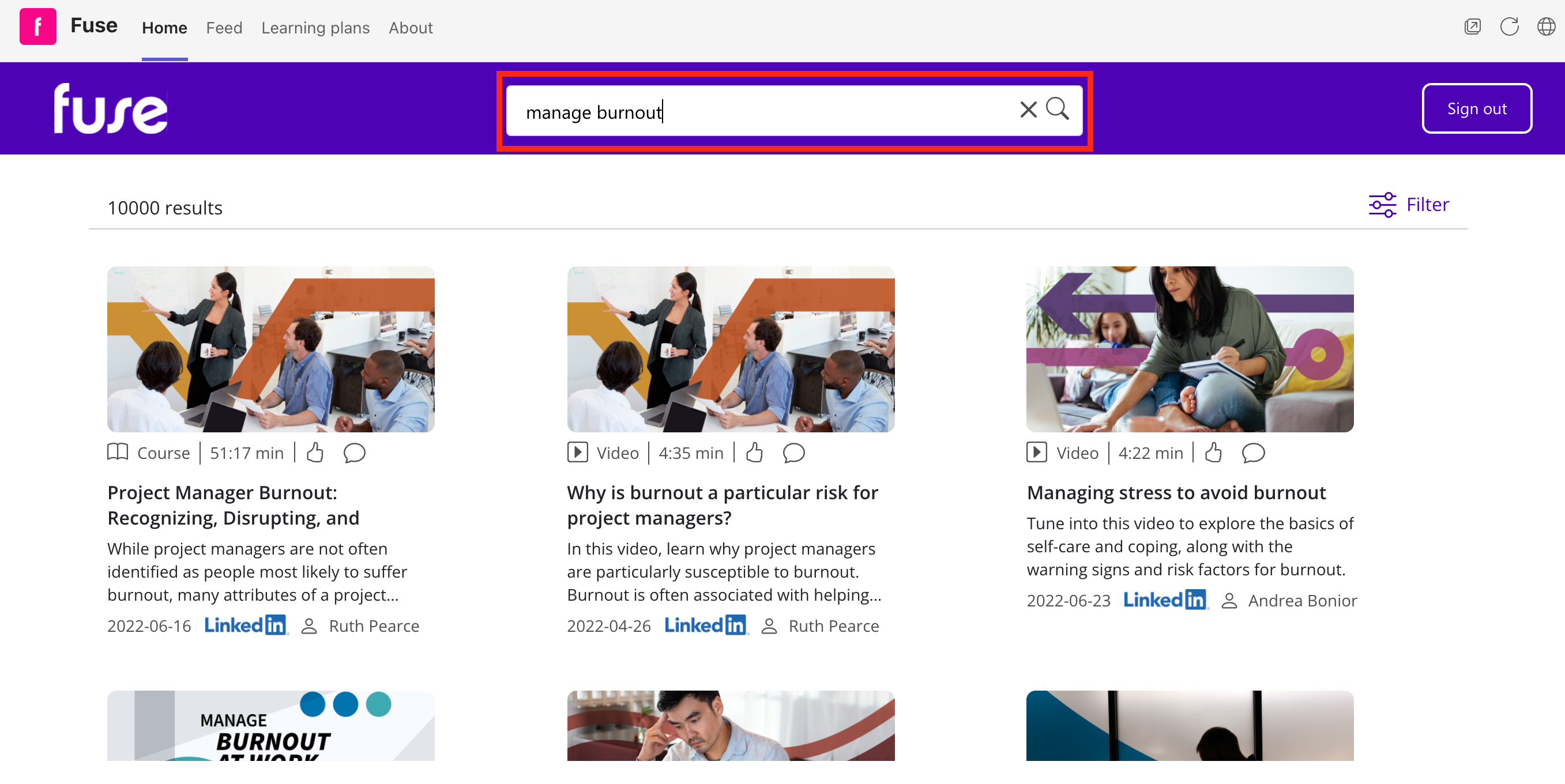Open the Learning plans tab

[315, 28]
